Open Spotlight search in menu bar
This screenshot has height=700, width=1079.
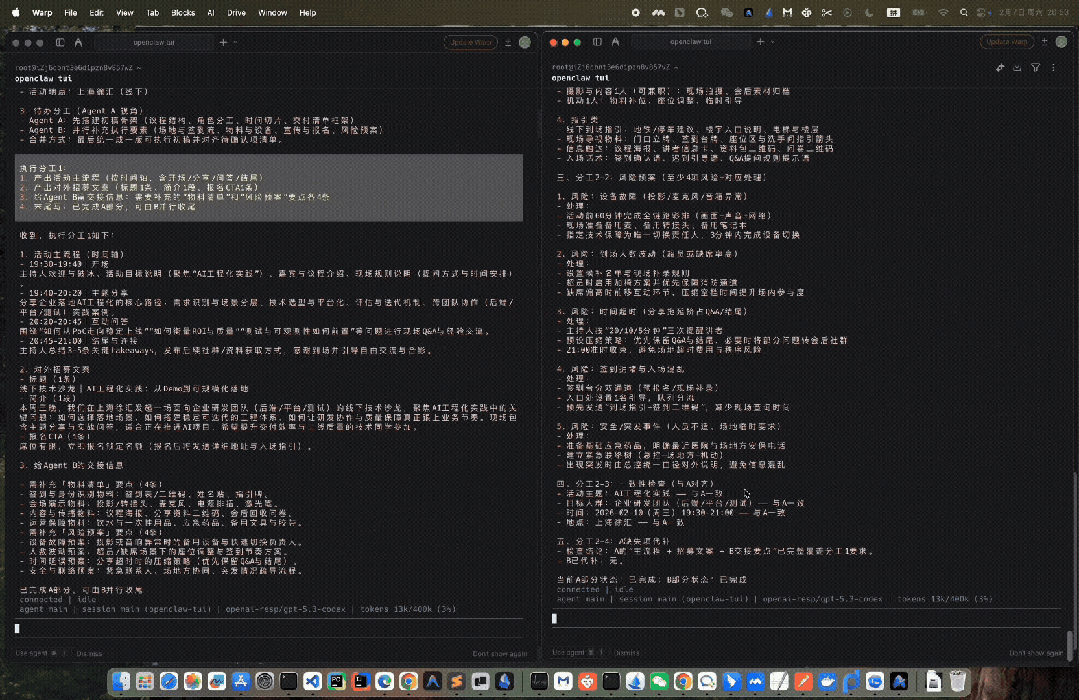point(963,12)
